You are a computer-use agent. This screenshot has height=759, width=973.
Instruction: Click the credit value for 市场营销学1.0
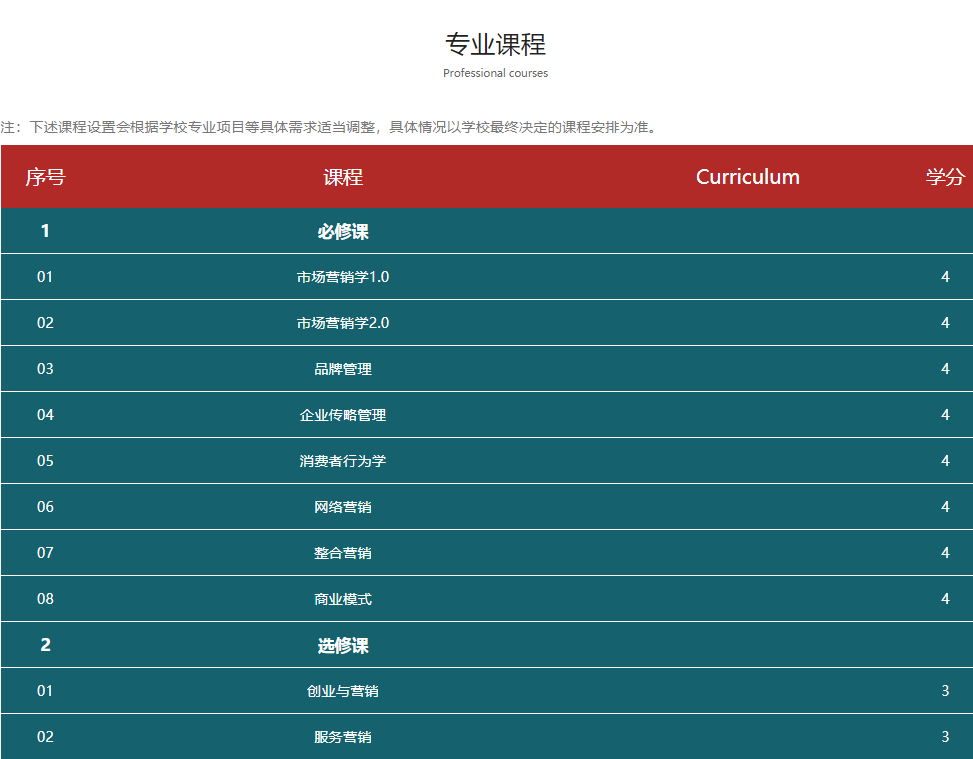[x=945, y=277]
